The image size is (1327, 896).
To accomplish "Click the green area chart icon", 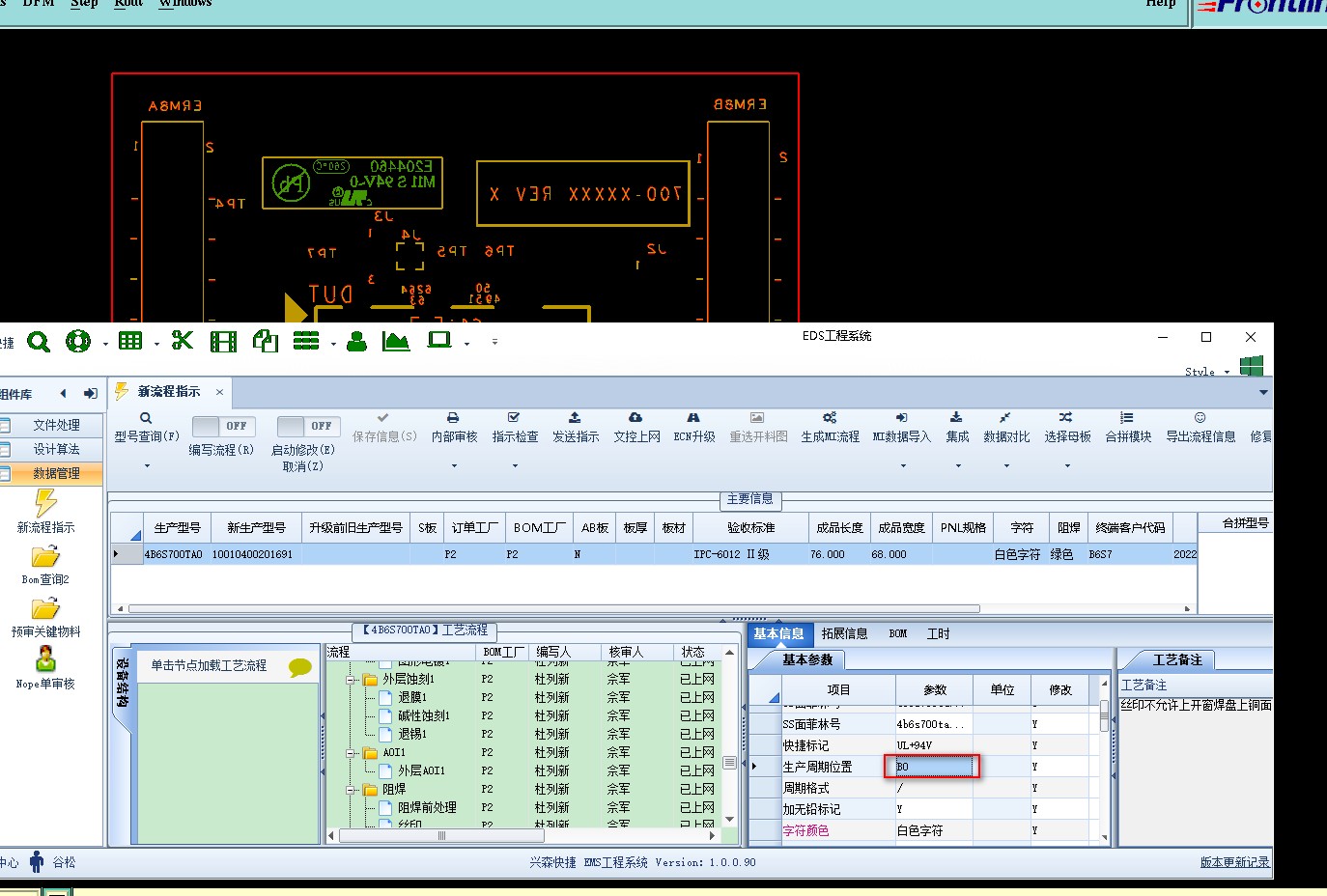I will [396, 341].
